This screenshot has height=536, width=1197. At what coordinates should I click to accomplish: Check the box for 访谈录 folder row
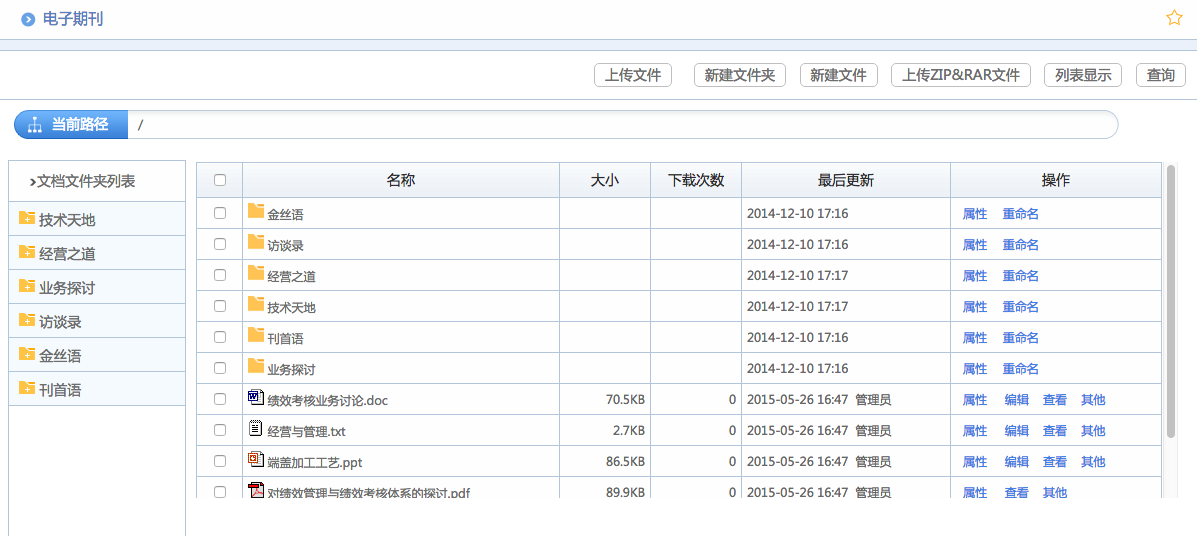point(220,244)
